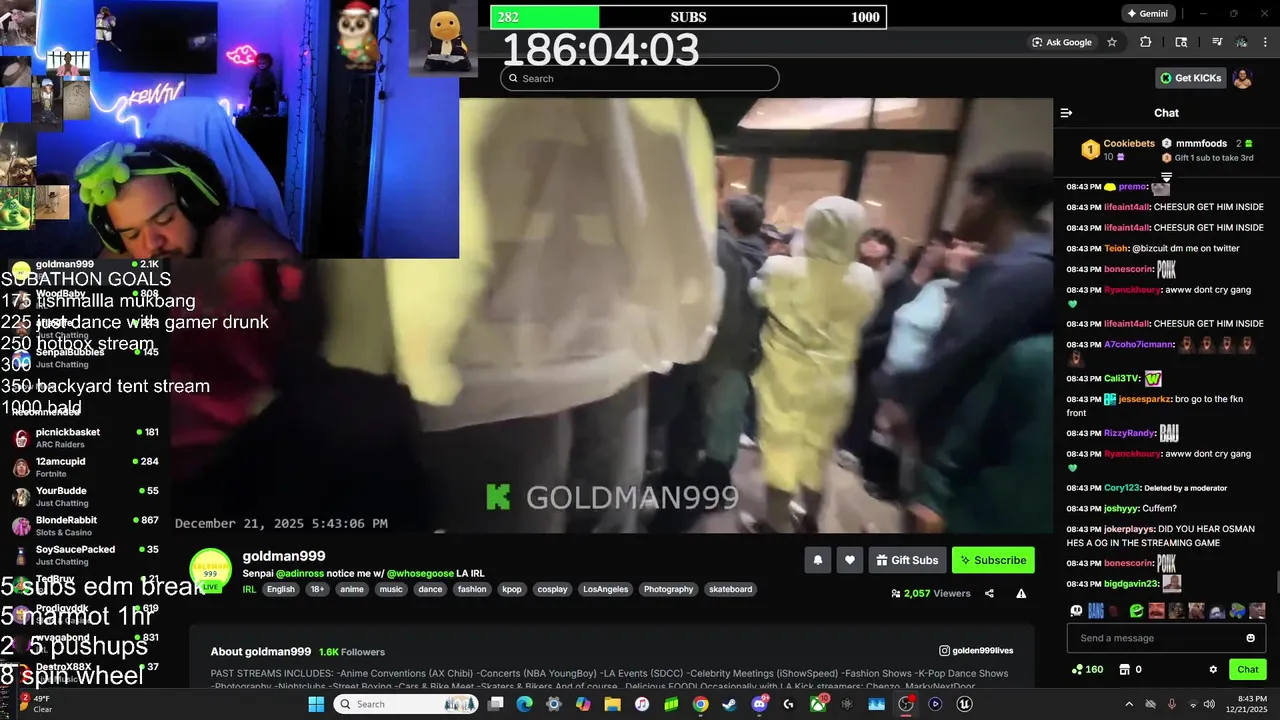This screenshot has width=1280, height=720.
Task: Click the green Chat send button
Action: (1248, 669)
